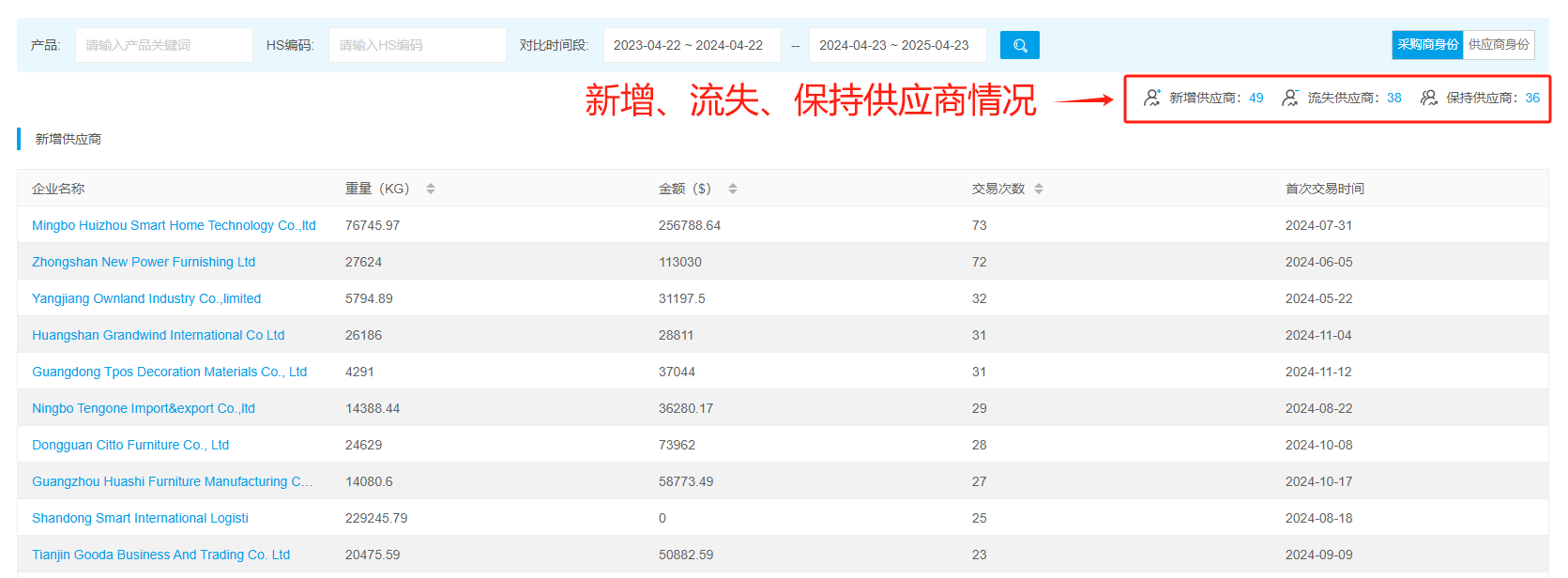The image size is (1568, 578).
Task: Click 保持供应商 count 36
Action: point(1532,98)
